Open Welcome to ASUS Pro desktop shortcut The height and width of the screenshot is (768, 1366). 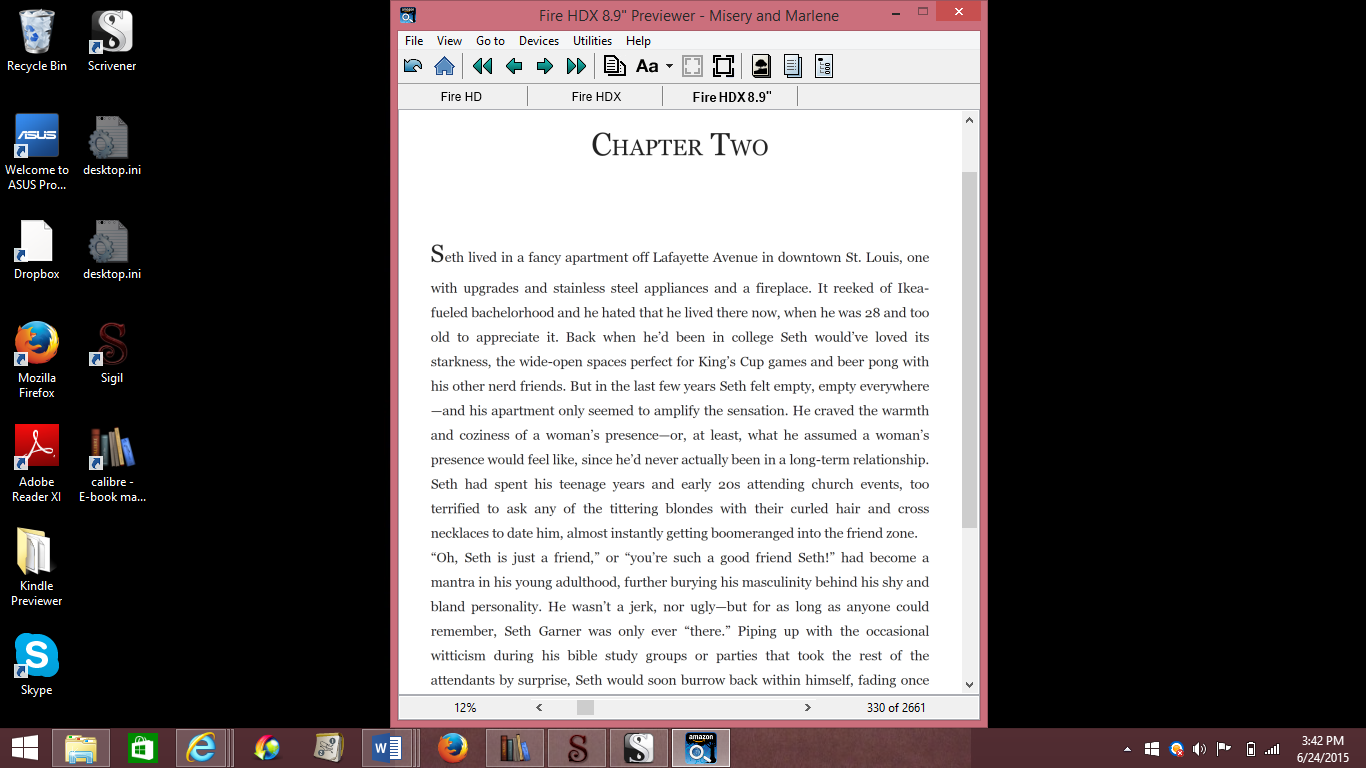click(x=37, y=152)
